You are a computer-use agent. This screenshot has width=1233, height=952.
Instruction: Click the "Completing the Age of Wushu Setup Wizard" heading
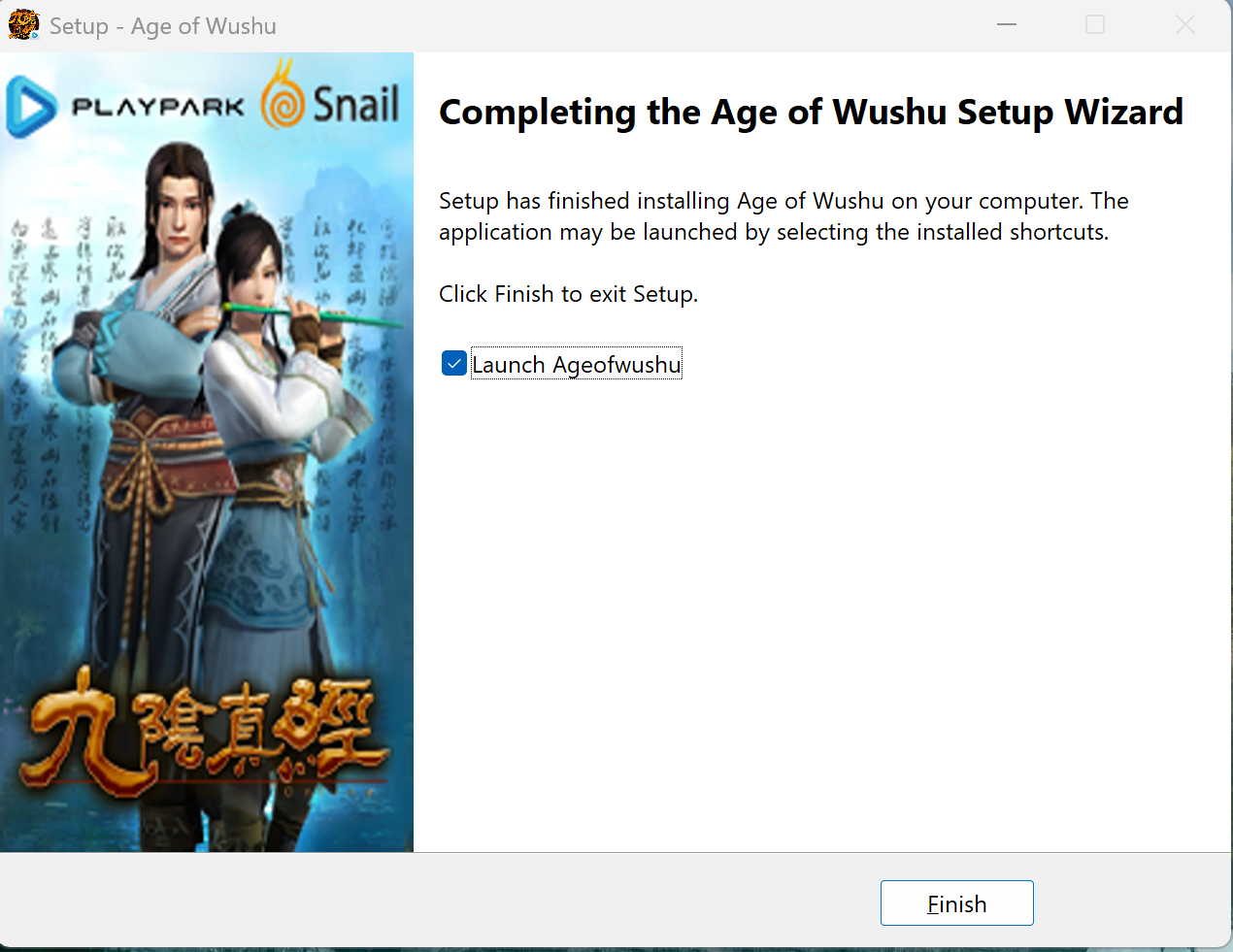click(811, 113)
